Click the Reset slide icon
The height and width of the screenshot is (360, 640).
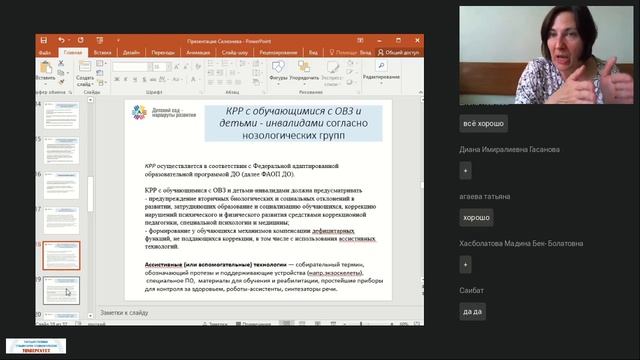(x=100, y=73)
